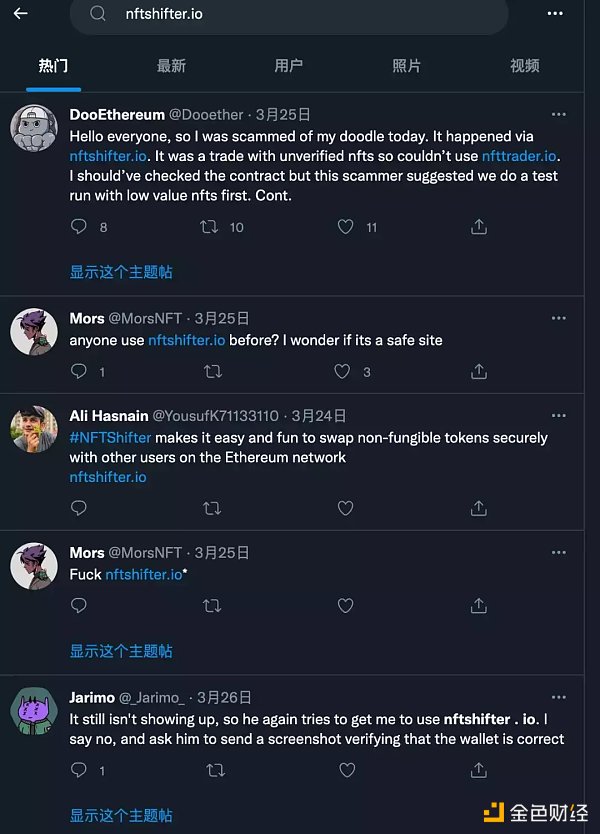
Task: Switch to the 照片 tab
Action: pos(406,66)
